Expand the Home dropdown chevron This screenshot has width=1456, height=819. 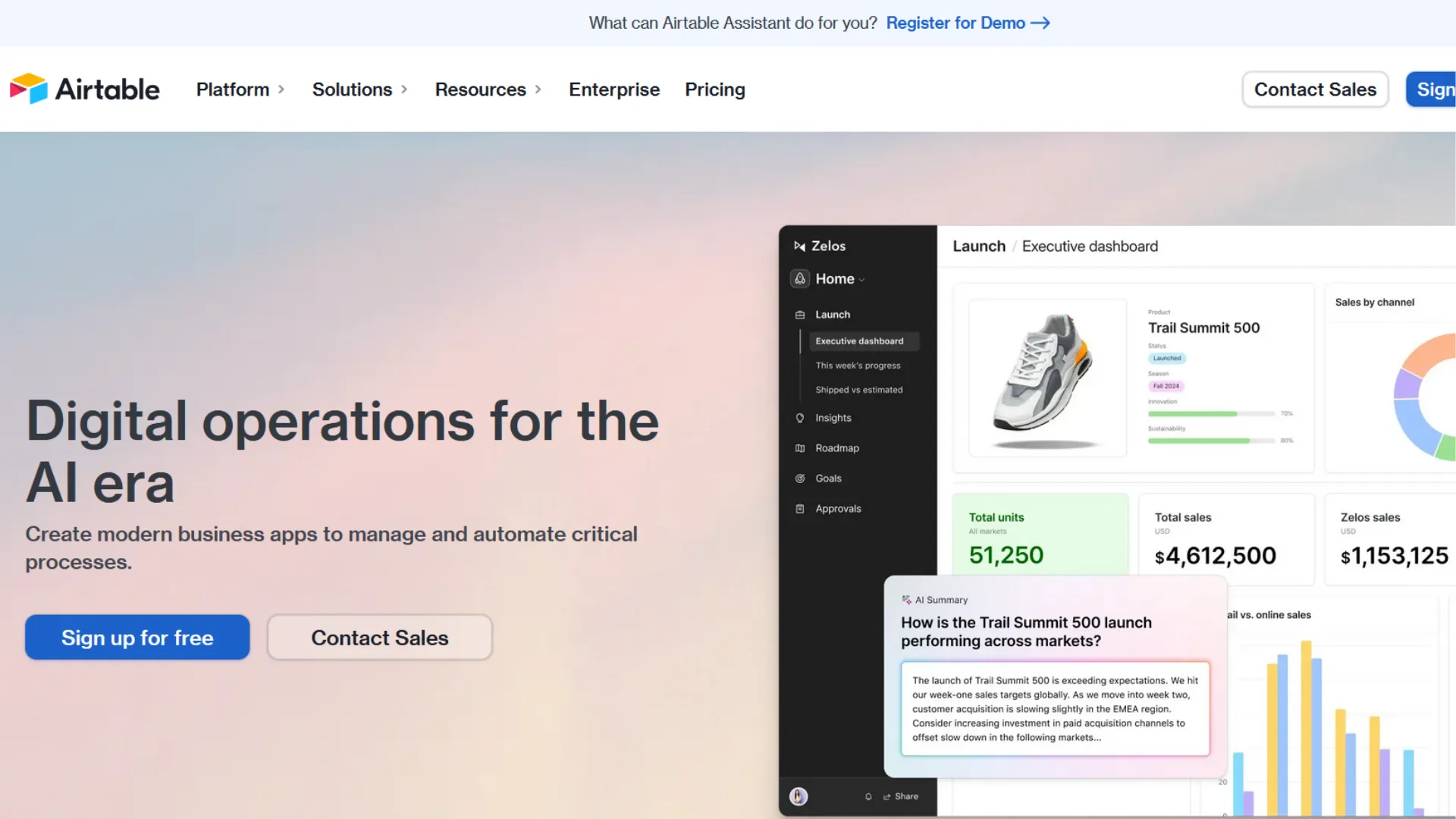click(861, 279)
